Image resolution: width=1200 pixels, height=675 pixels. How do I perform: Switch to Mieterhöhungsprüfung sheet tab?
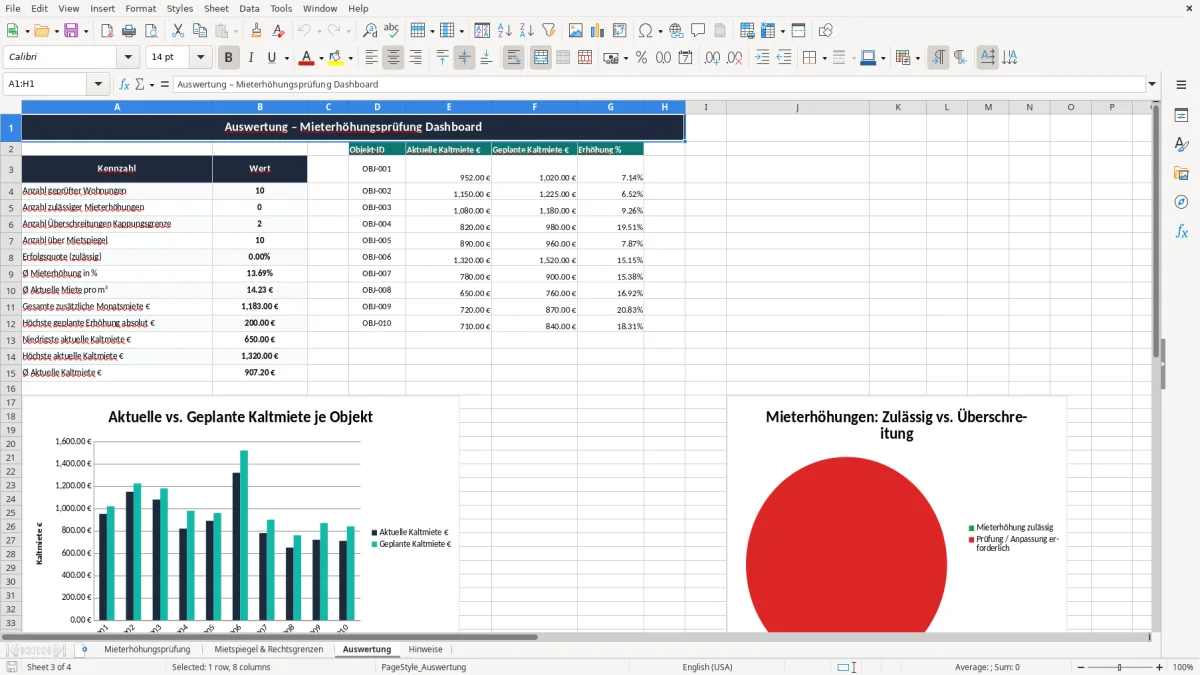coord(147,649)
